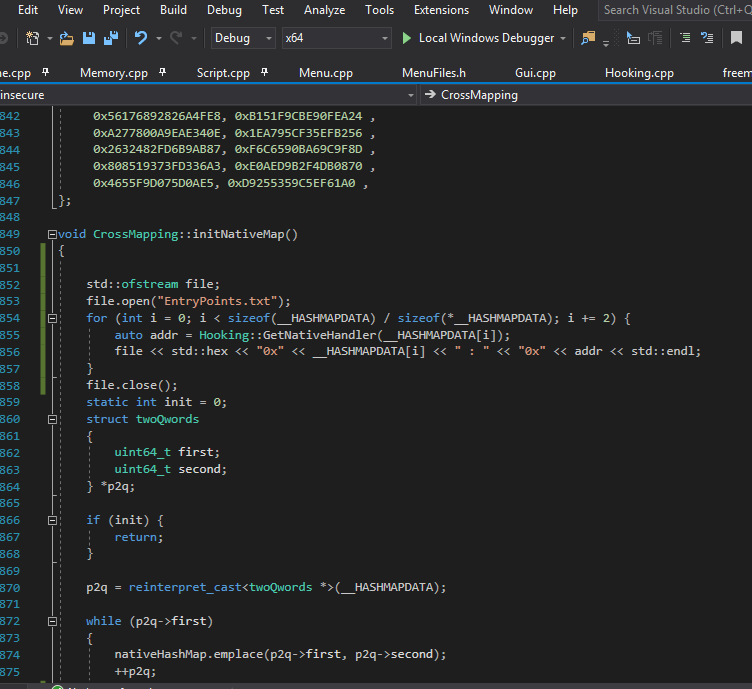Switch to the Hooking.cpp tab

(639, 73)
